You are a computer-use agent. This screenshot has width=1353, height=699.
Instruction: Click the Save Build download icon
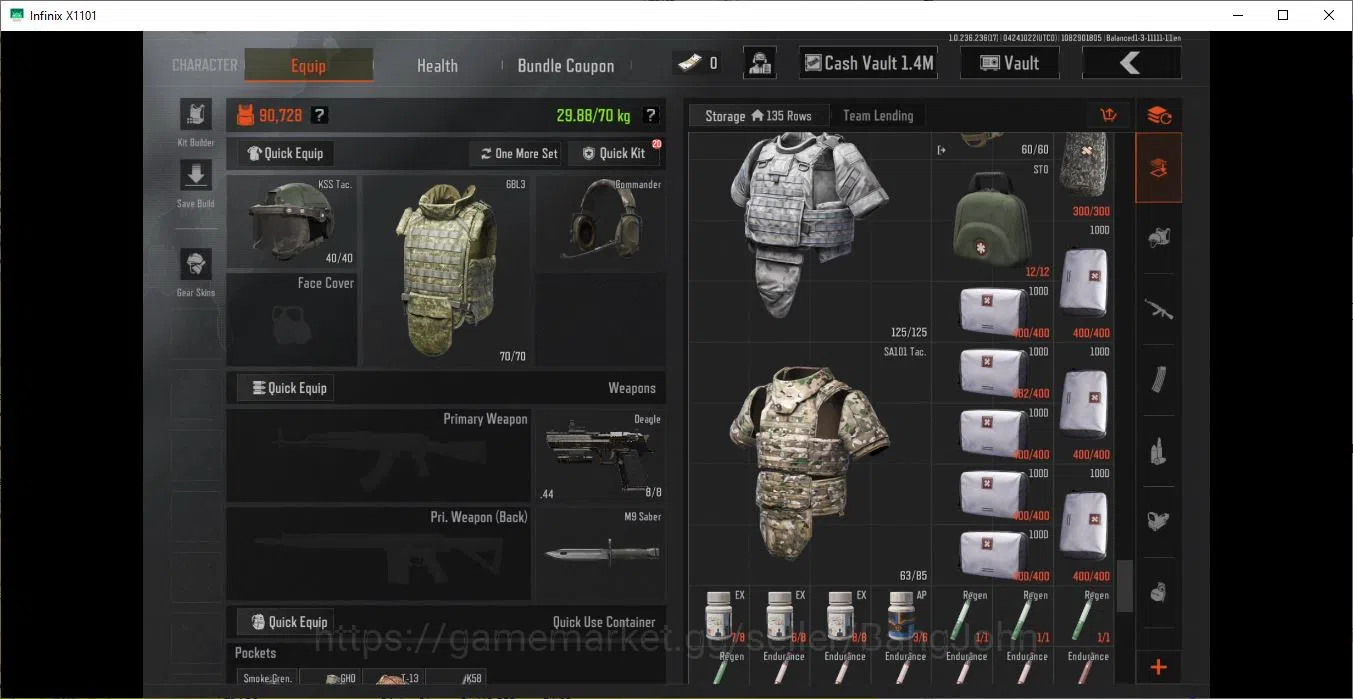(x=195, y=175)
